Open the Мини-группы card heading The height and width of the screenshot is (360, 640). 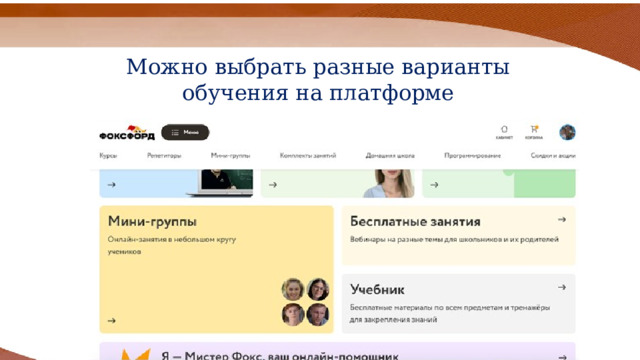tap(152, 222)
